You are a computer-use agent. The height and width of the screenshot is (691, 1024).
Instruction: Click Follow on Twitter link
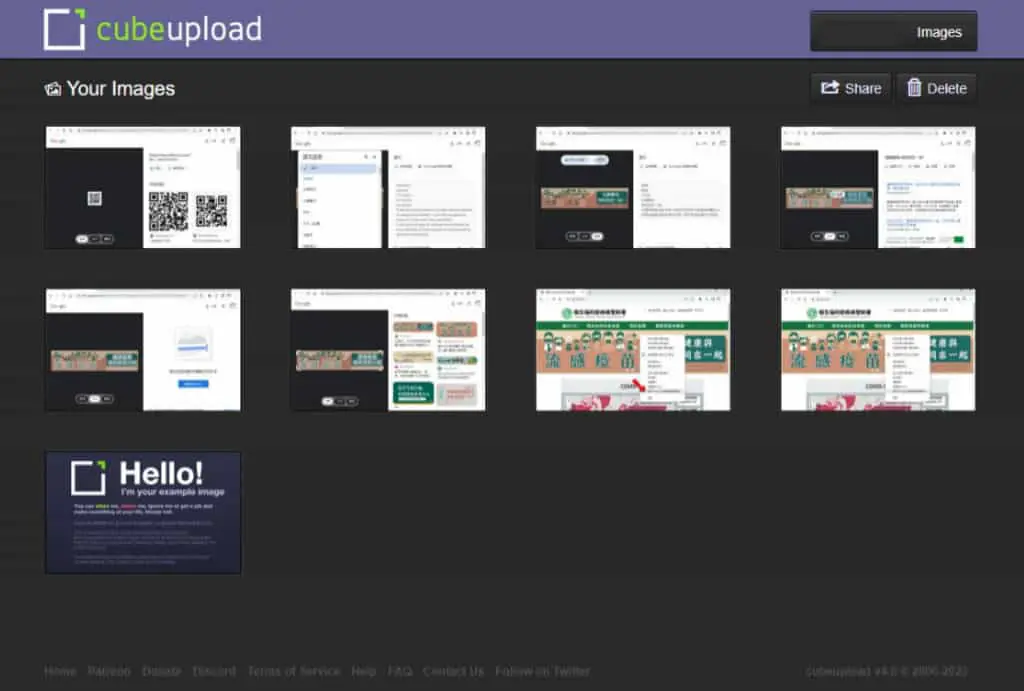click(542, 671)
